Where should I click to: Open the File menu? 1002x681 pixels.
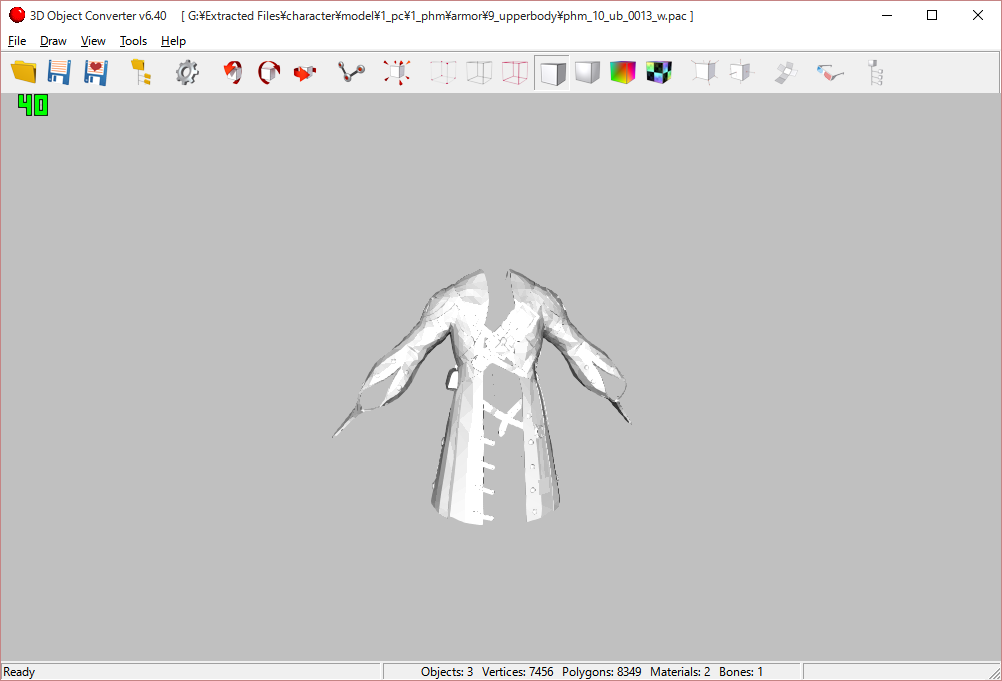click(x=16, y=41)
